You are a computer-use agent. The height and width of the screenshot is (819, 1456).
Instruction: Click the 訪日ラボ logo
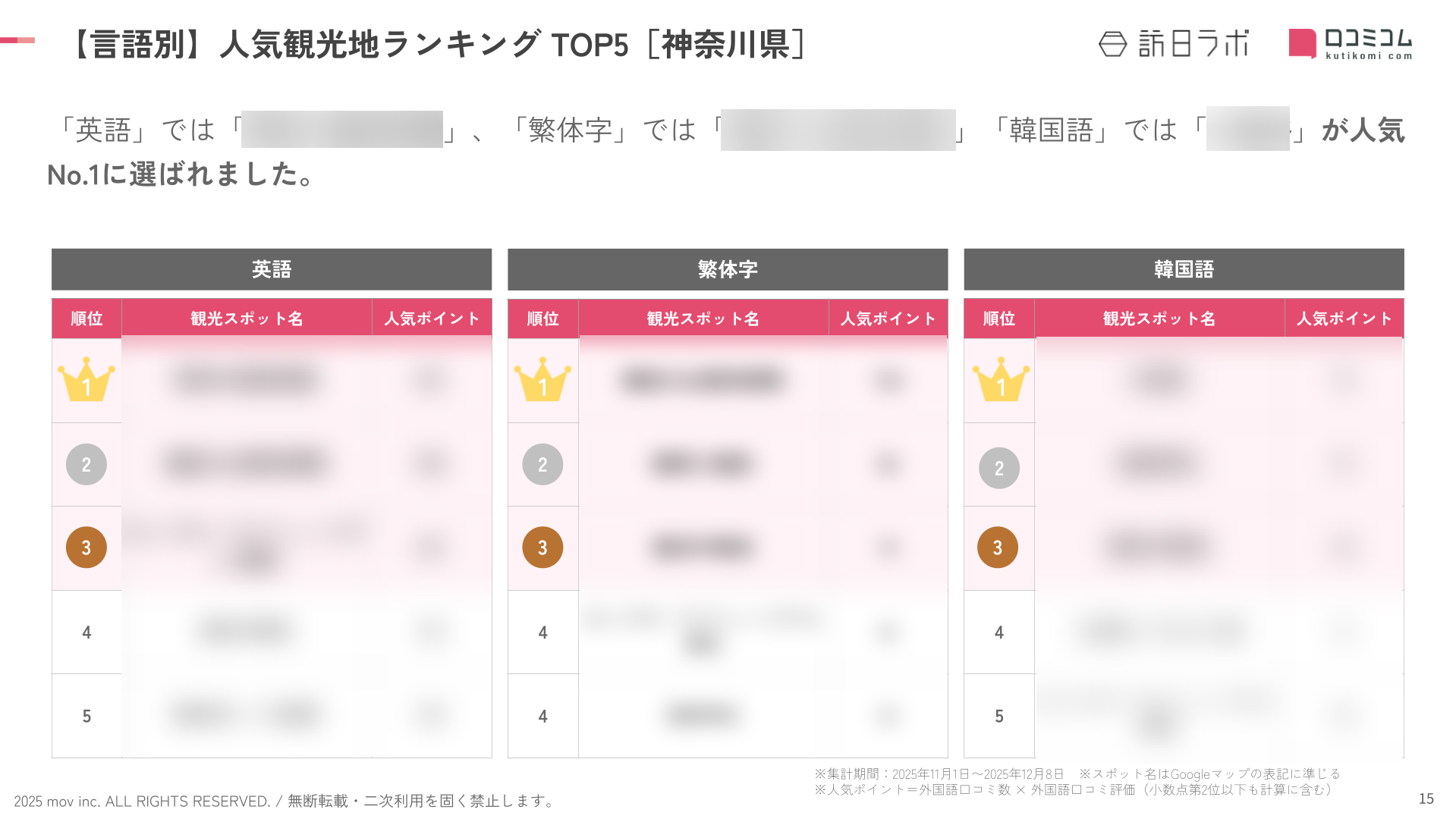coord(1173,44)
